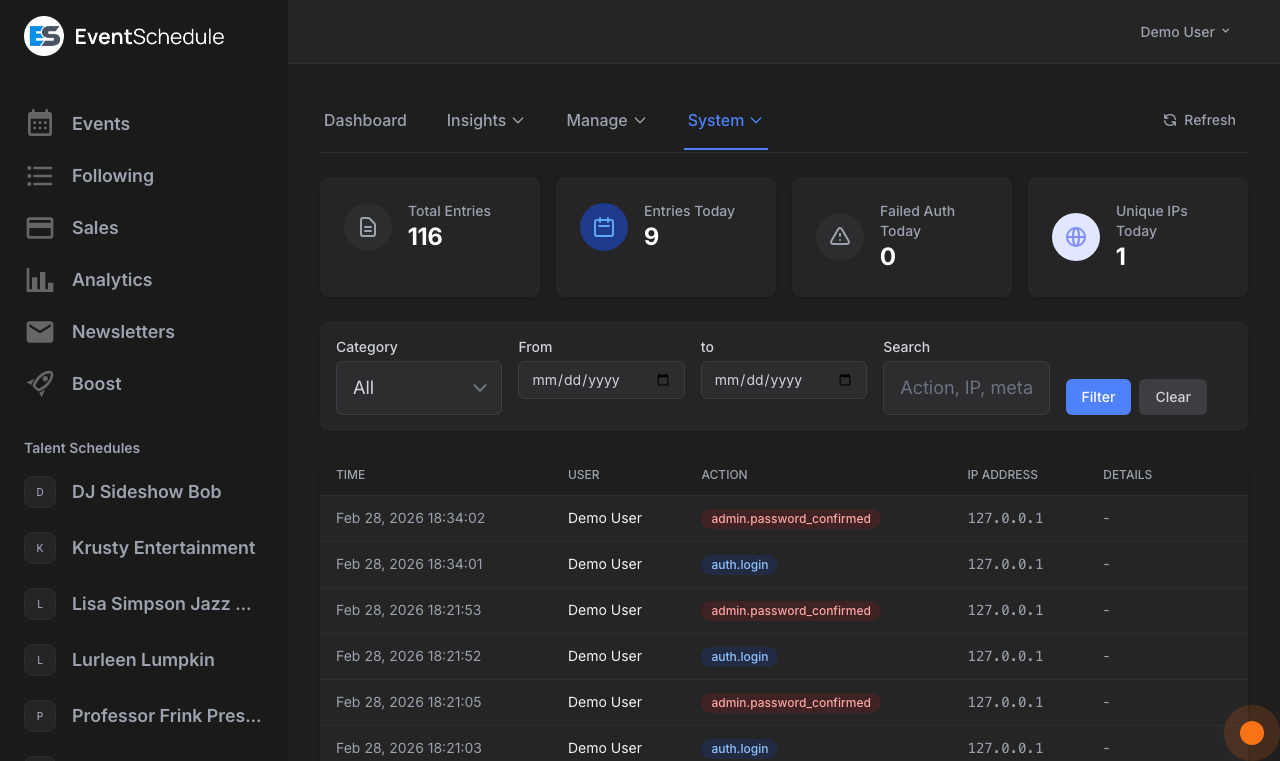Viewport: 1280px width, 761px height.
Task: Click the Newsletters envelope icon
Action: tap(40, 332)
